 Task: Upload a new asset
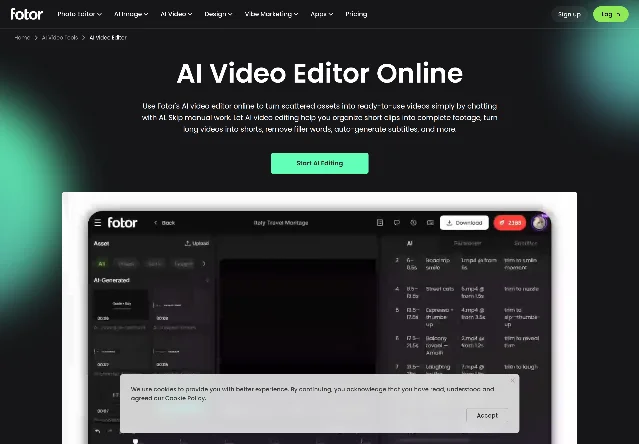(x=197, y=243)
